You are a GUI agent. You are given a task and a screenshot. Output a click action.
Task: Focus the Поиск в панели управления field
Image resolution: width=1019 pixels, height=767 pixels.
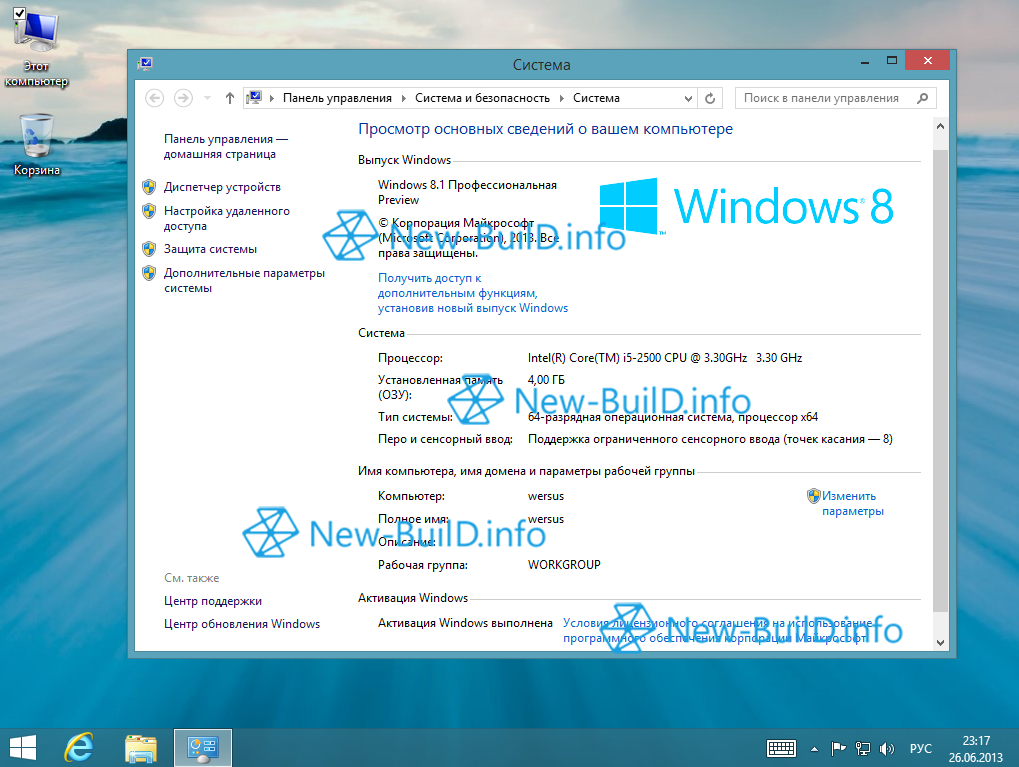tap(836, 98)
